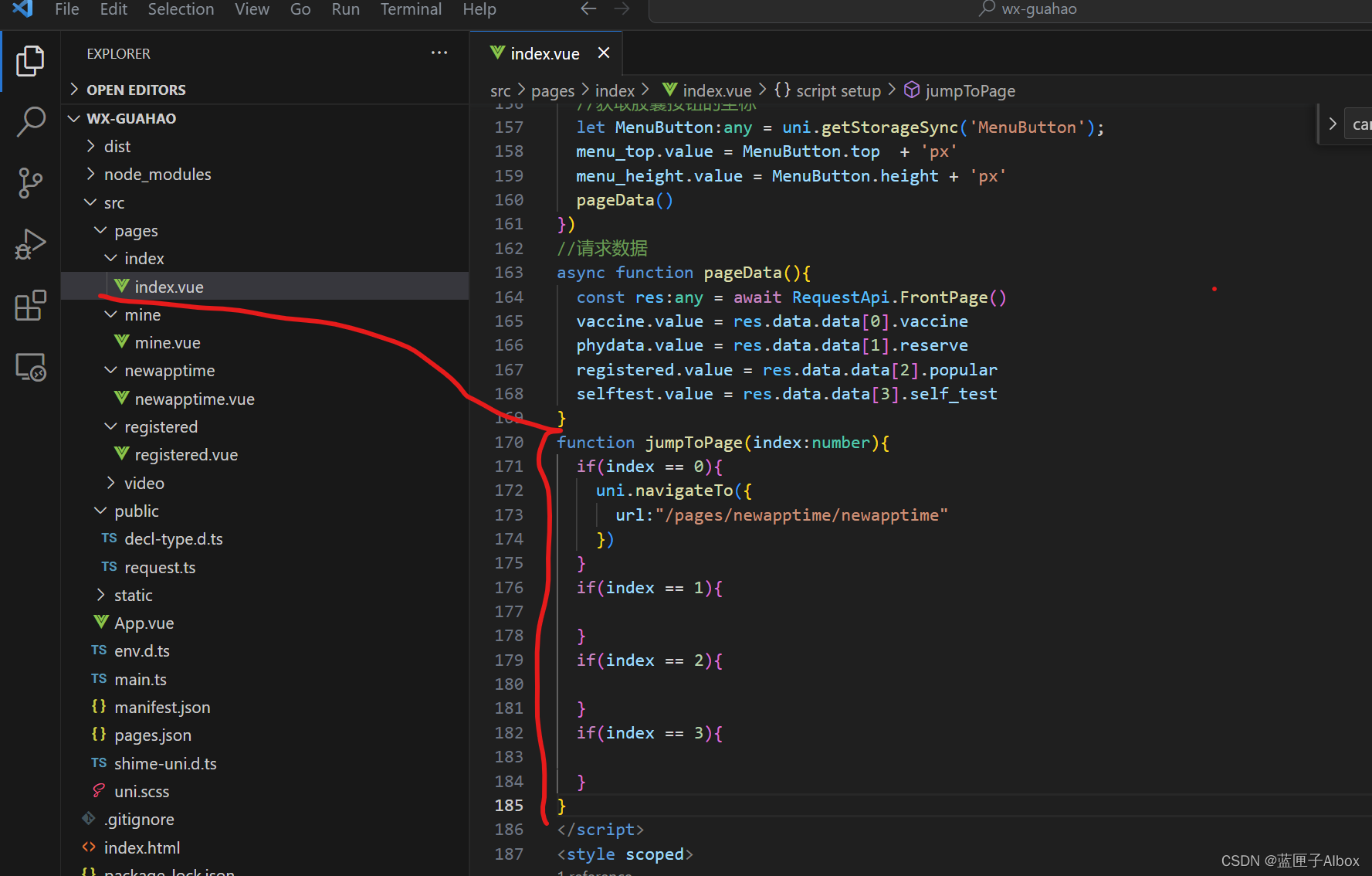Image resolution: width=1372 pixels, height=876 pixels.
Task: Click the TS icon of request.ts
Action: (x=110, y=566)
